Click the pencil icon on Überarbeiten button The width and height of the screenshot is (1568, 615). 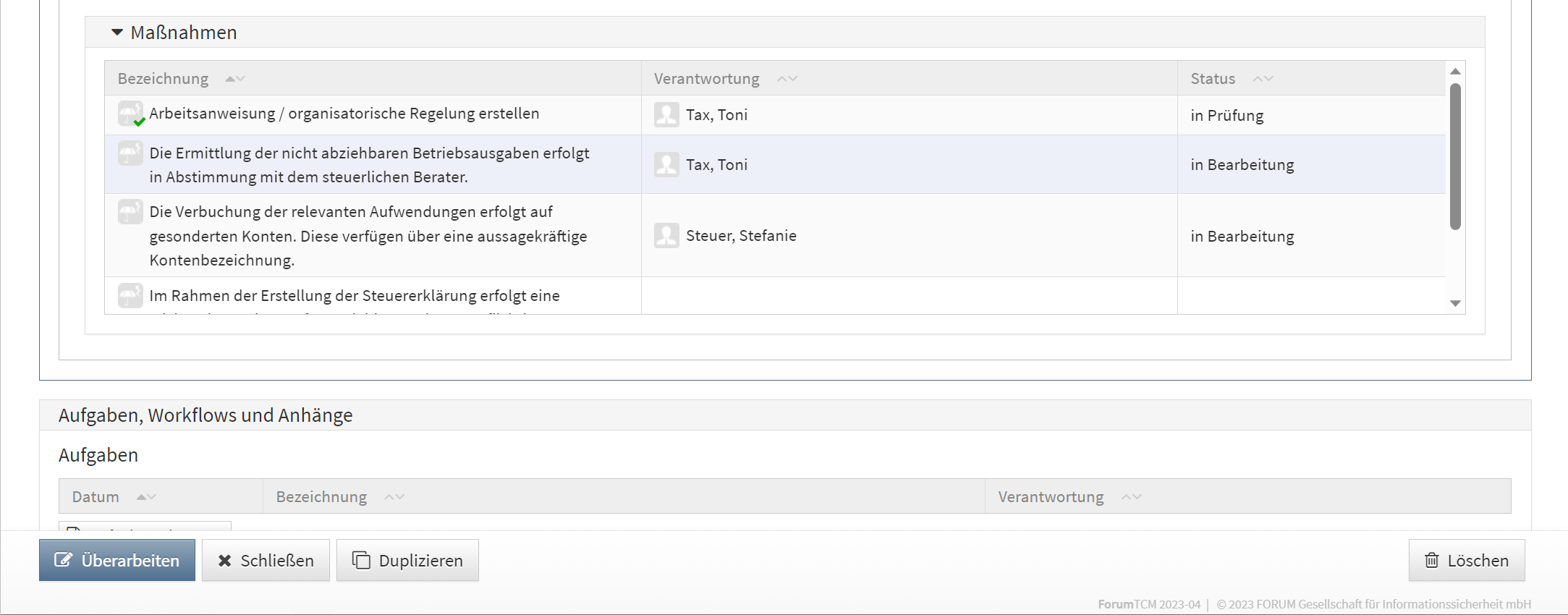click(64, 560)
